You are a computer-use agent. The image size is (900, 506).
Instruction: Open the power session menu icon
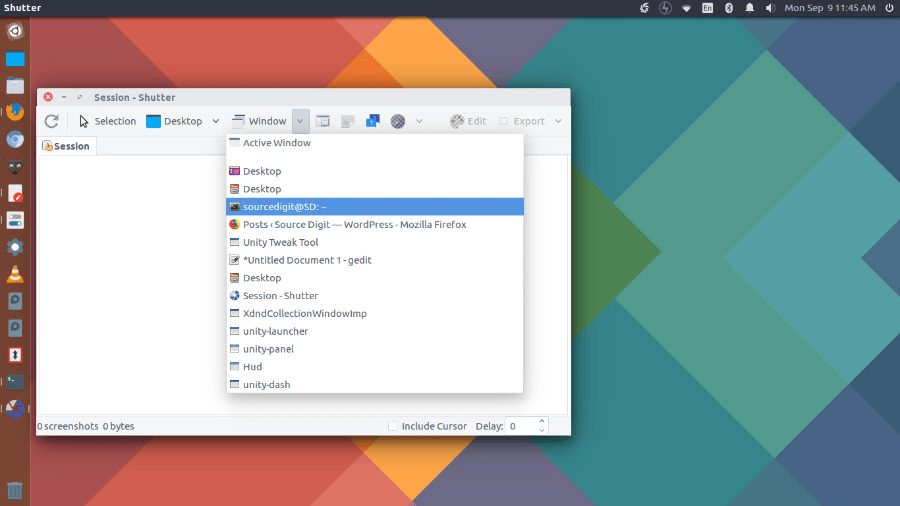(x=889, y=8)
